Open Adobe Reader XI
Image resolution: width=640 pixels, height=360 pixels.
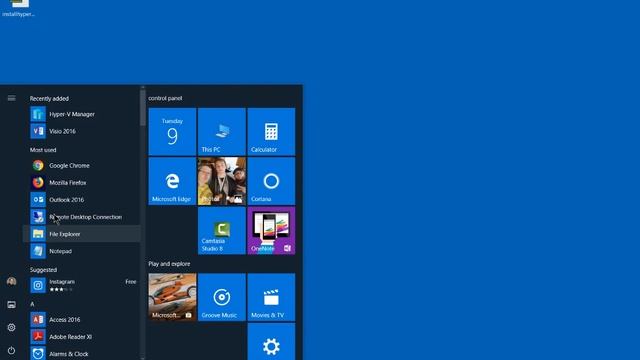coord(82,337)
